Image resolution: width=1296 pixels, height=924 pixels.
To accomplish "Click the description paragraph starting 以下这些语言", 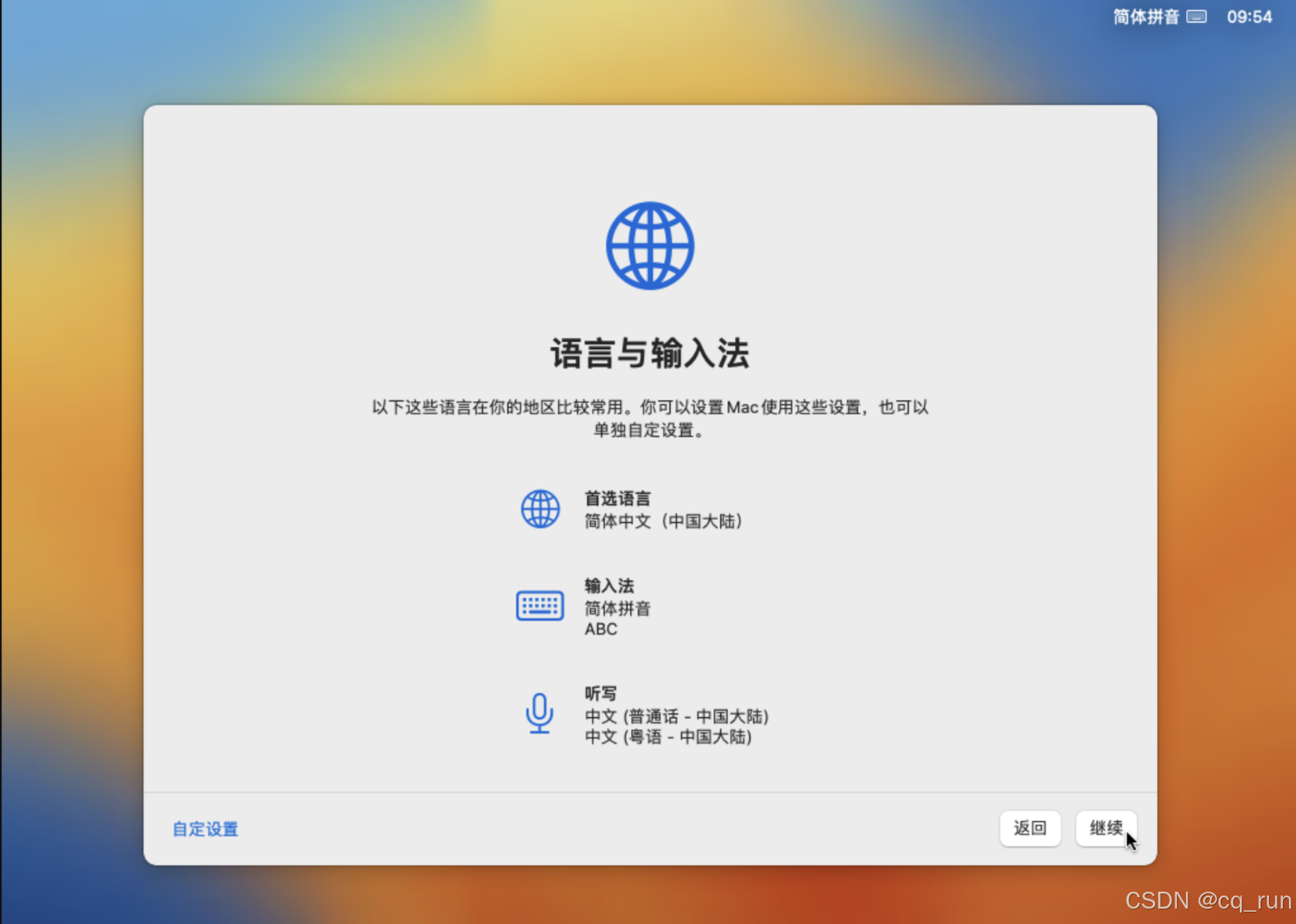I will pos(650,418).
